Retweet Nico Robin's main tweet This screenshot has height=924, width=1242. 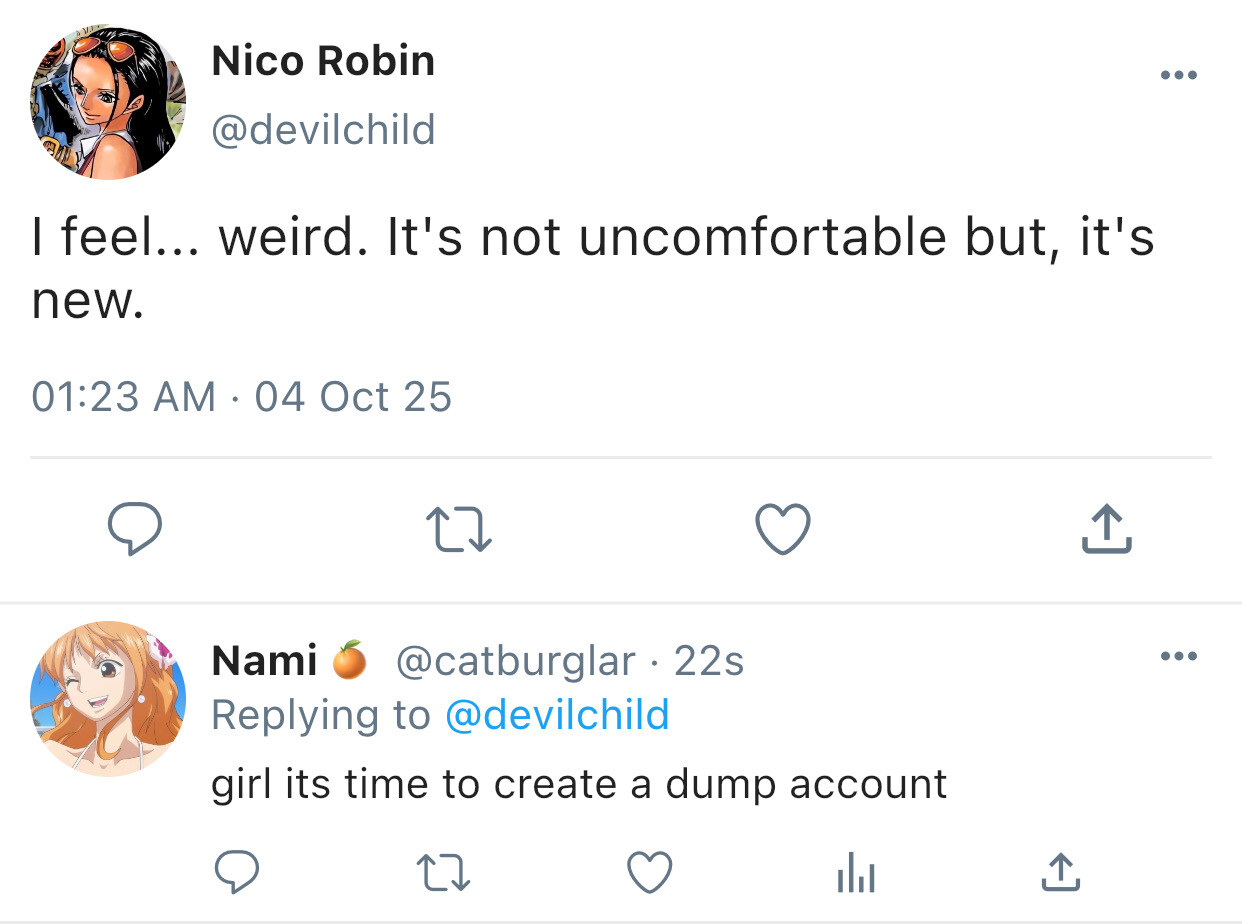(x=458, y=529)
